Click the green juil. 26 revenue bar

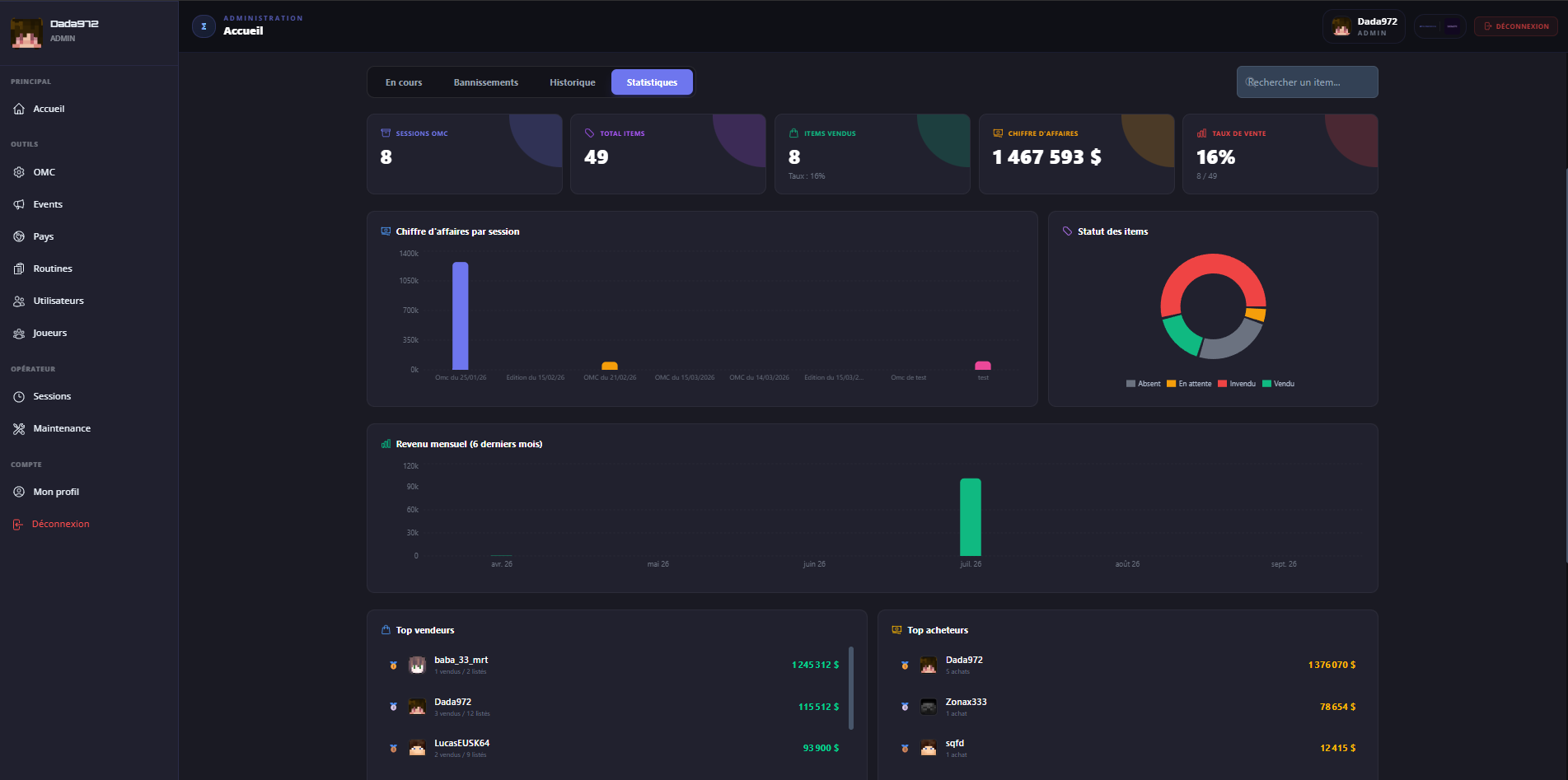click(x=971, y=517)
